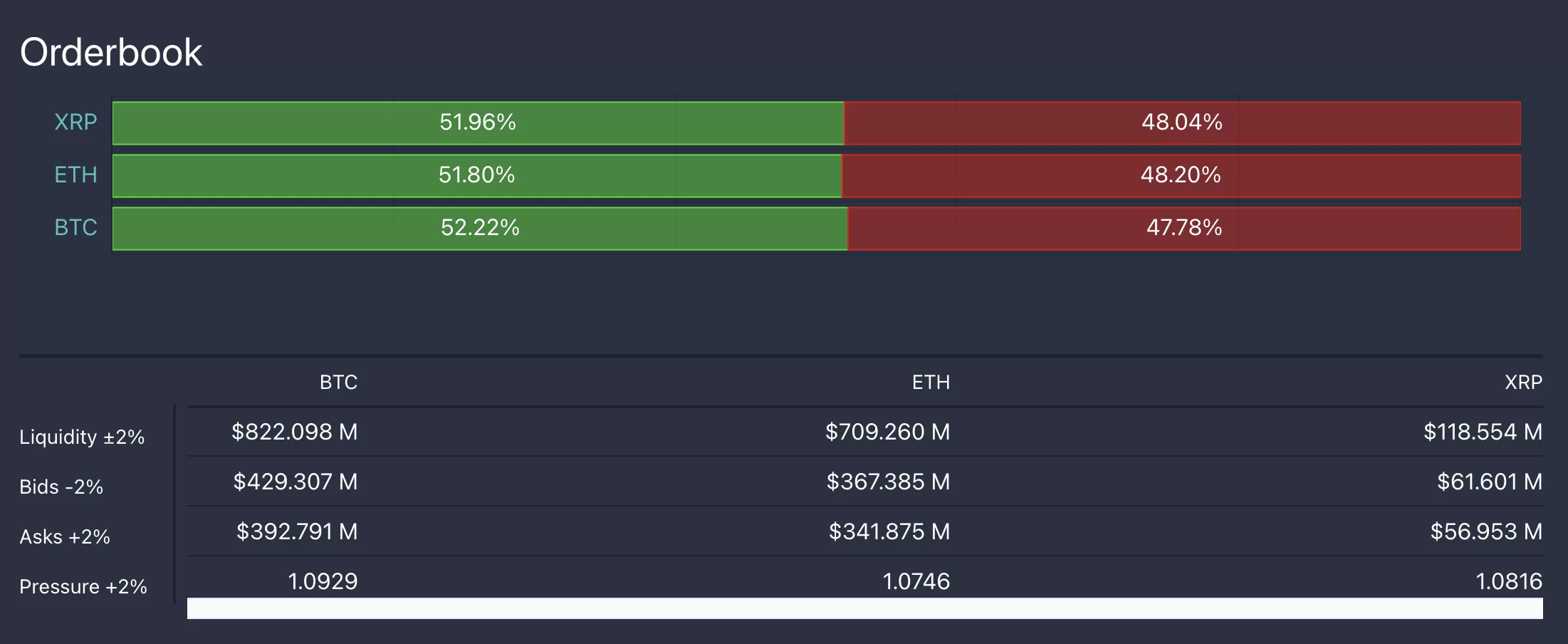Screen dimensions: 1568x644
Task: Select the XRP label beside the bars
Action: (x=75, y=123)
